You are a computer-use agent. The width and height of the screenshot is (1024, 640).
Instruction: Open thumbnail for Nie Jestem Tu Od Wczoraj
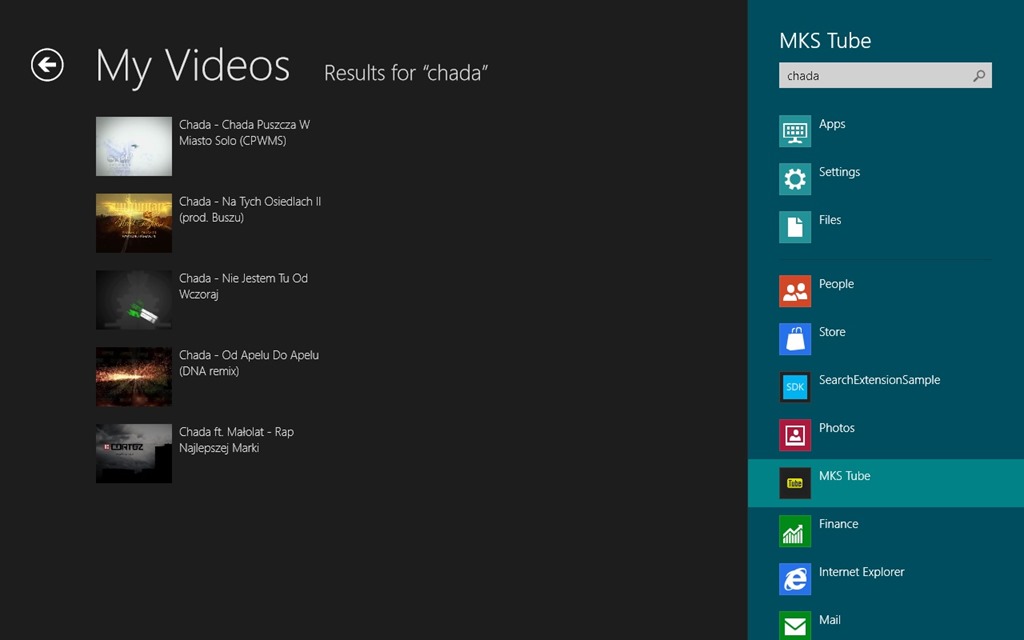(x=134, y=300)
